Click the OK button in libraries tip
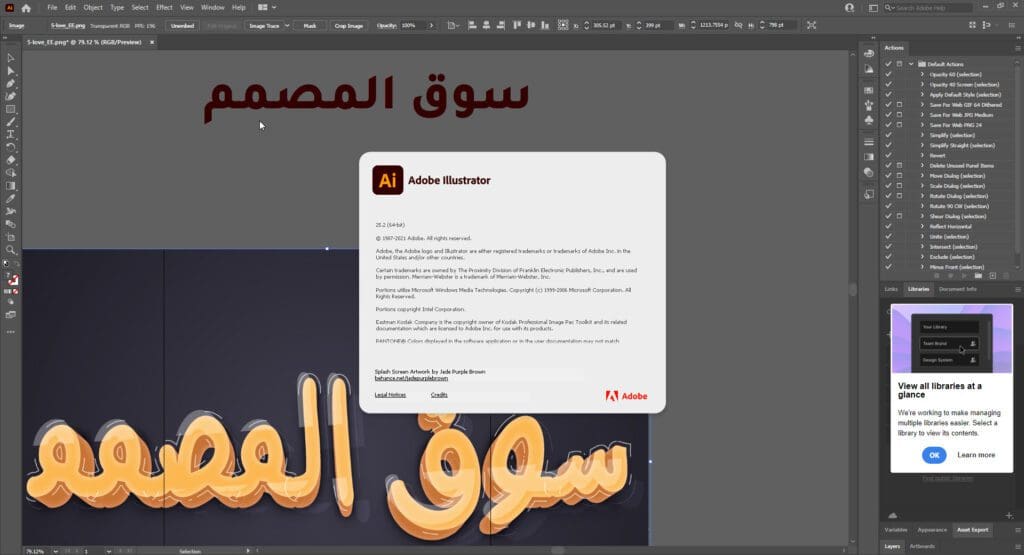This screenshot has width=1024, height=555. 934,455
